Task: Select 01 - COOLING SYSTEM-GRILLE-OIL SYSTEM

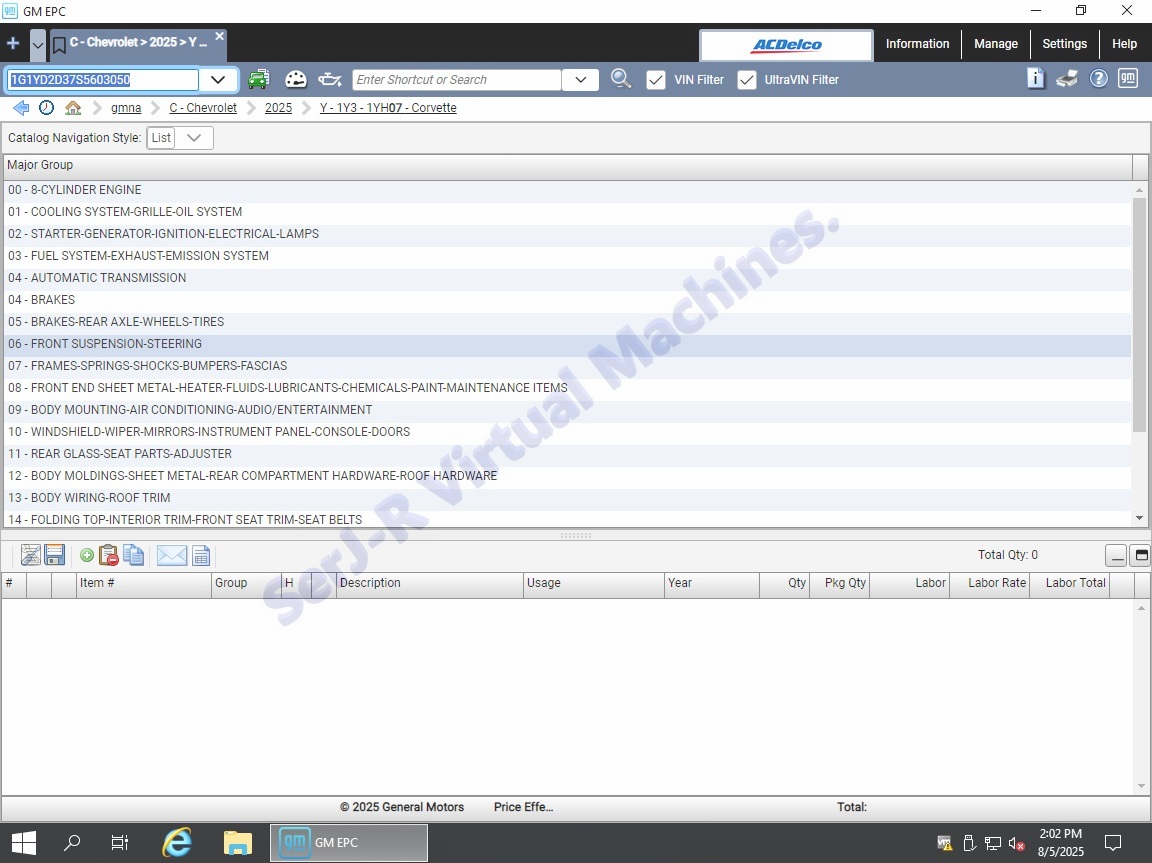Action: click(x=566, y=212)
